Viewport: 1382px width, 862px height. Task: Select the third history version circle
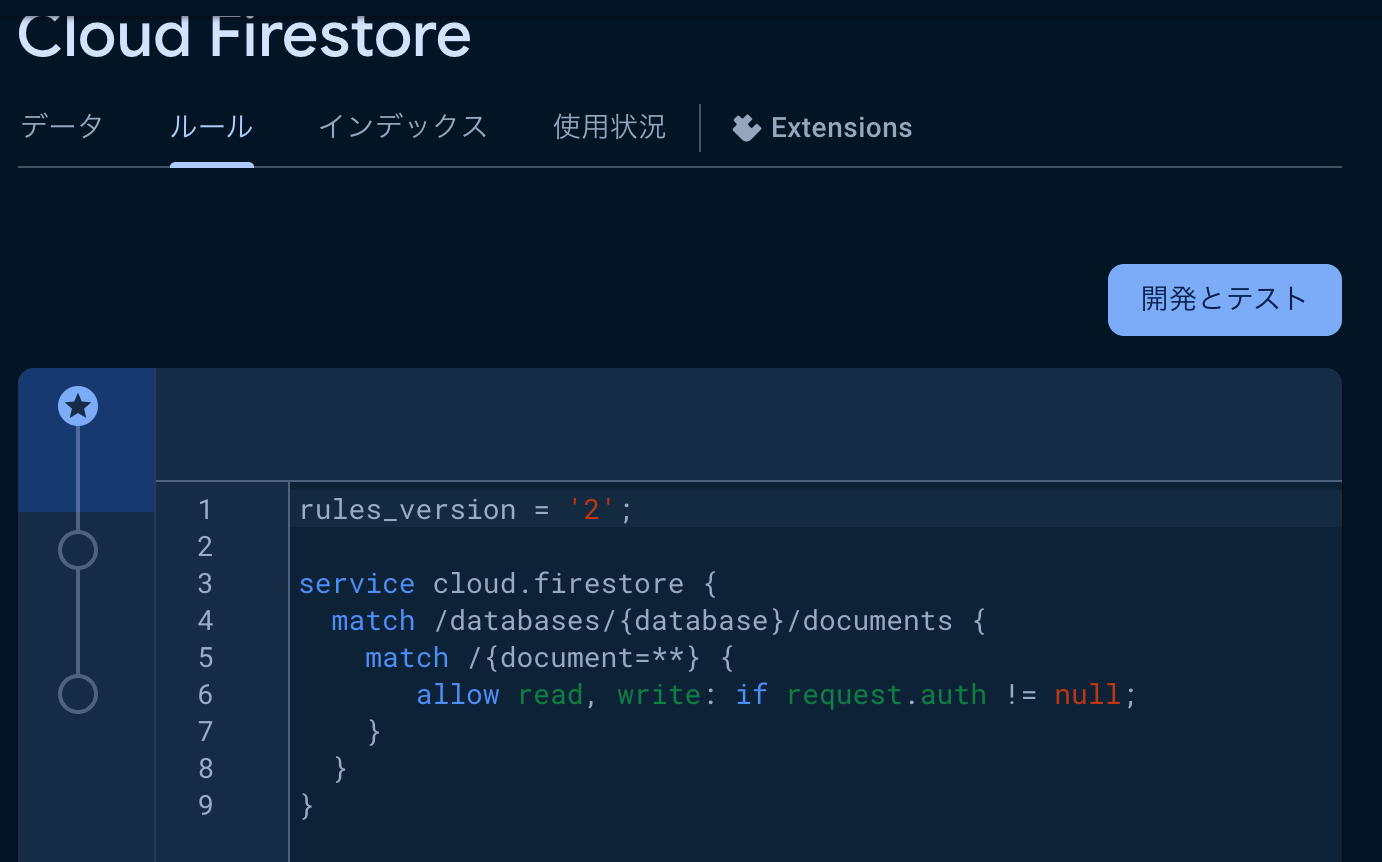click(78, 694)
